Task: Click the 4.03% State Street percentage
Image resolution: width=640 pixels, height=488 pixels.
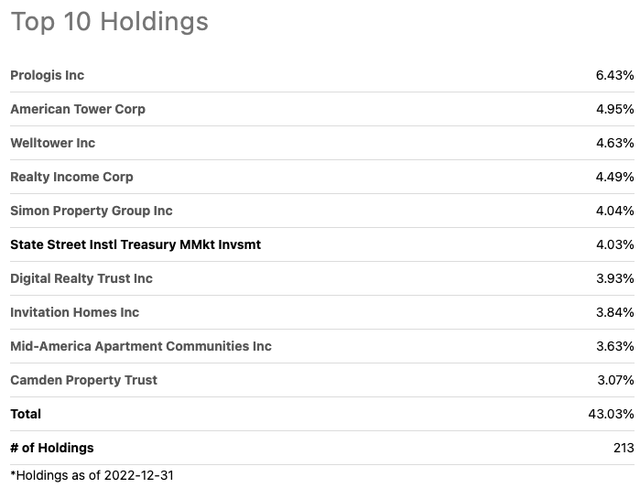Action: (615, 245)
